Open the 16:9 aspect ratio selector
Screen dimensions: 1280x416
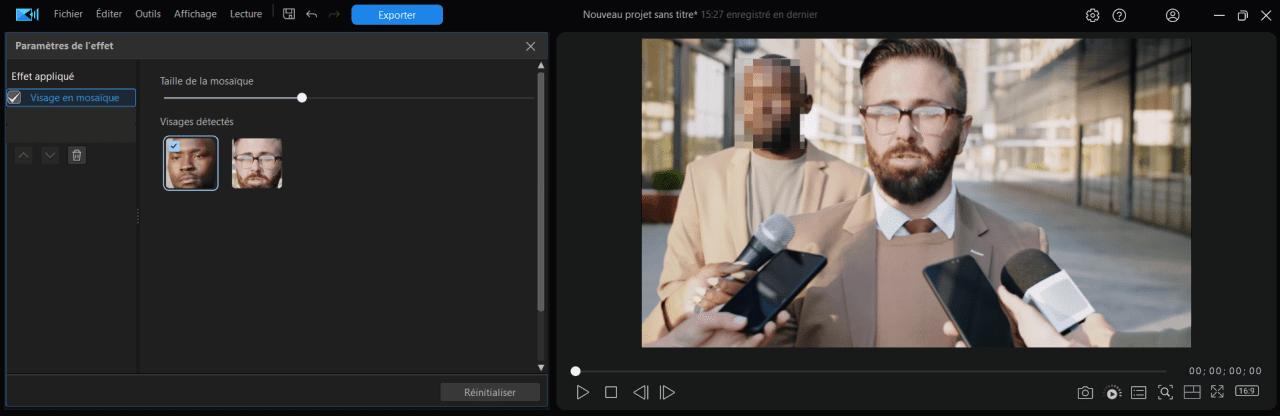coord(1247,391)
